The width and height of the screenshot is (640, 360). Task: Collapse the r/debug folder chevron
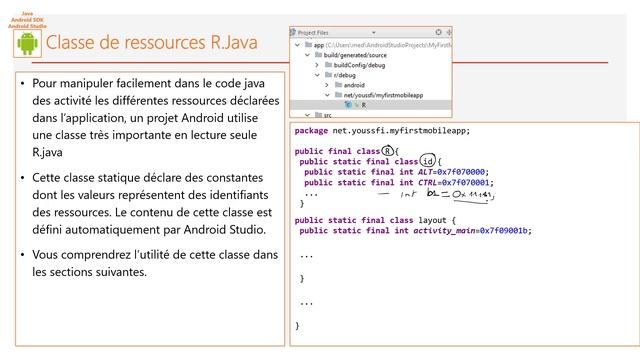pyautogui.click(x=317, y=75)
